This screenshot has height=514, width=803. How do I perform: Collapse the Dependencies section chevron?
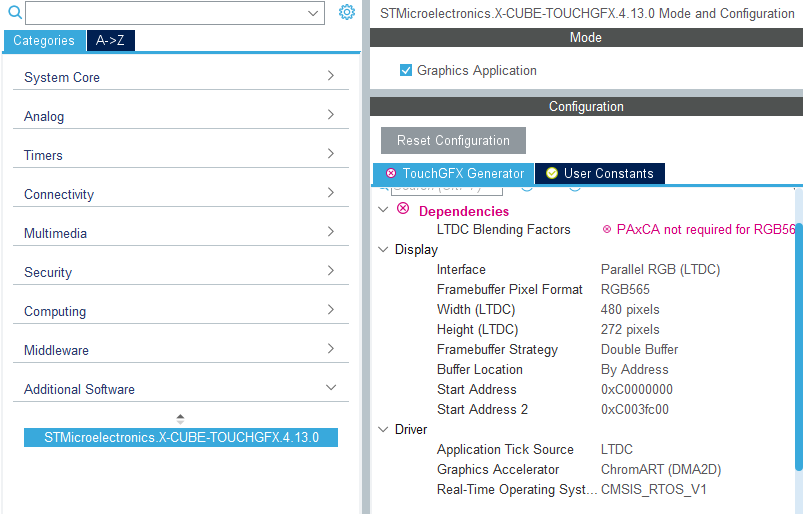pos(383,209)
